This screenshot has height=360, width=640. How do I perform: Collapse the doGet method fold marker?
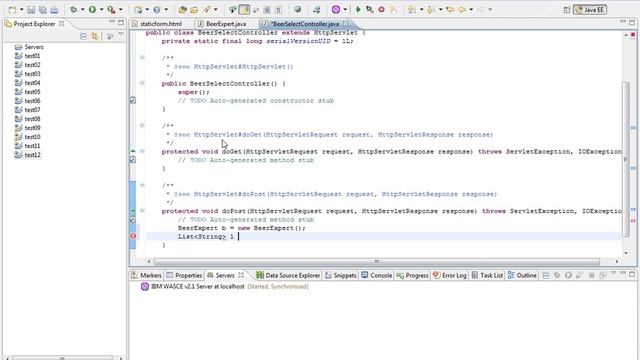tap(142, 151)
